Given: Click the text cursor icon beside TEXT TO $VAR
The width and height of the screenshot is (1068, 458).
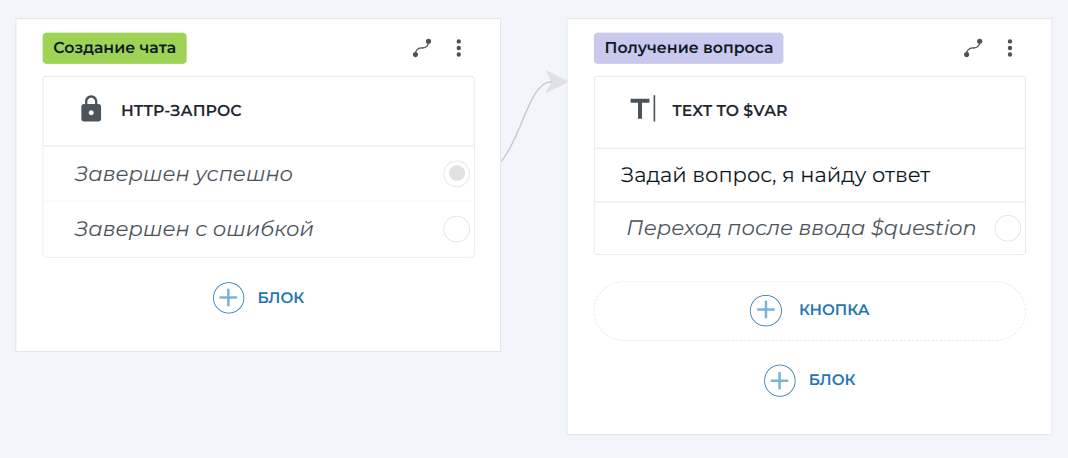Looking at the screenshot, I should [642, 110].
